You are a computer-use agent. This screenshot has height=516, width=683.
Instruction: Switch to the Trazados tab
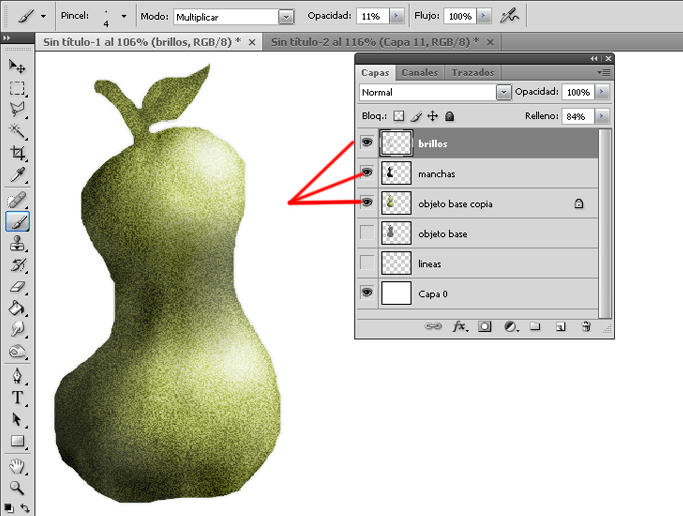pyautogui.click(x=473, y=73)
